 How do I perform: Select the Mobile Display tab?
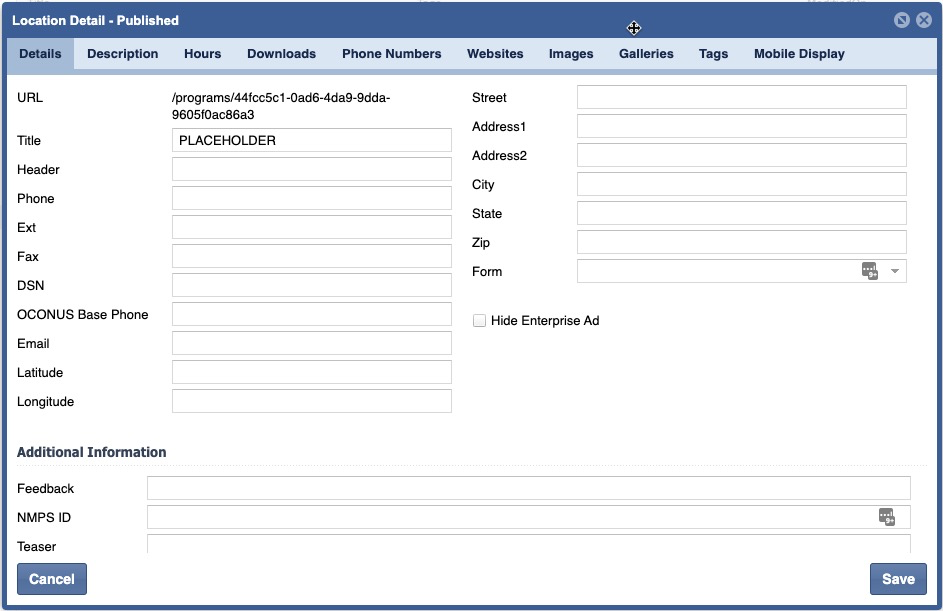pos(799,54)
